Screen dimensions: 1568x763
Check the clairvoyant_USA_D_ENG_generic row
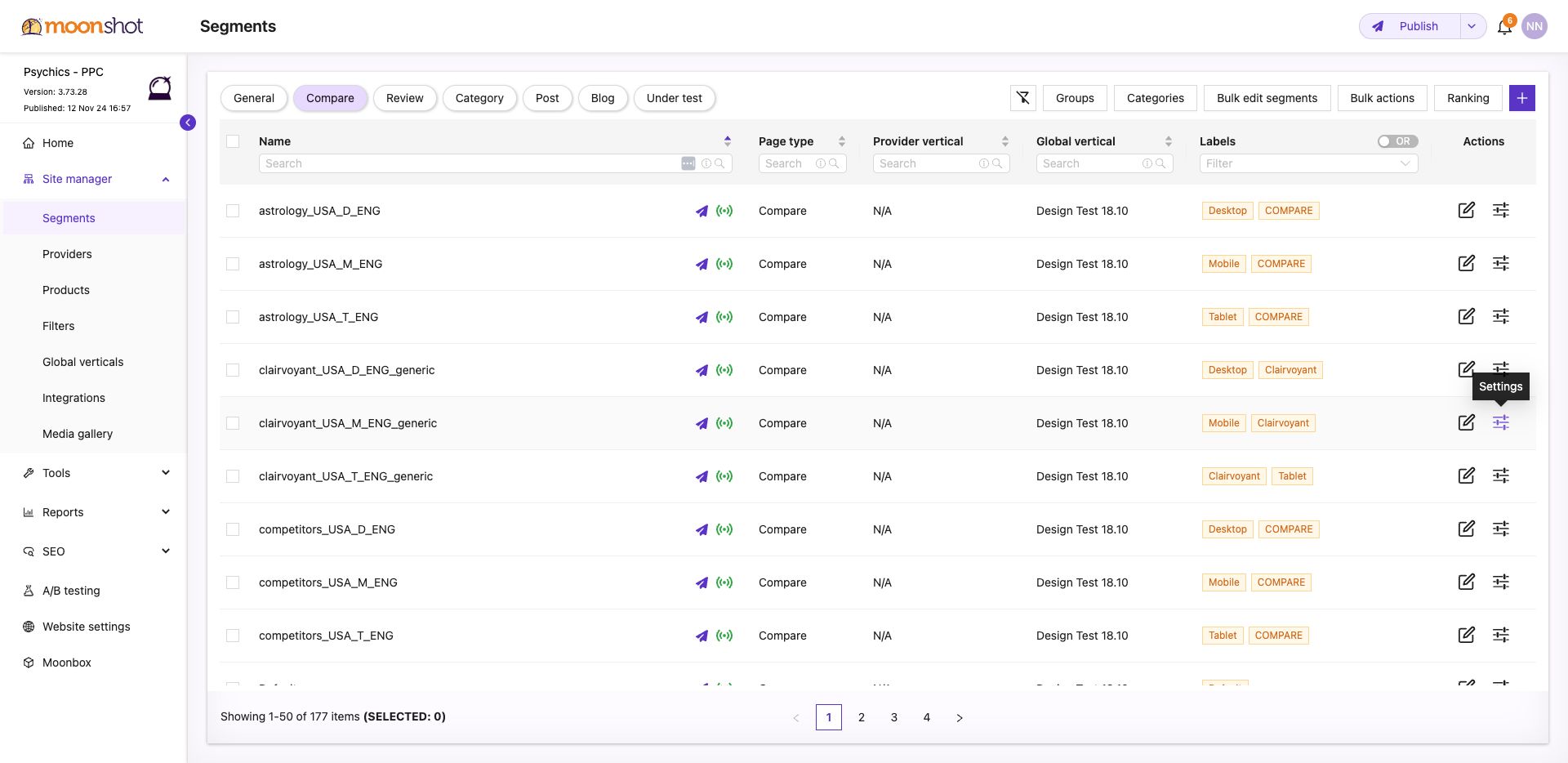tap(233, 370)
